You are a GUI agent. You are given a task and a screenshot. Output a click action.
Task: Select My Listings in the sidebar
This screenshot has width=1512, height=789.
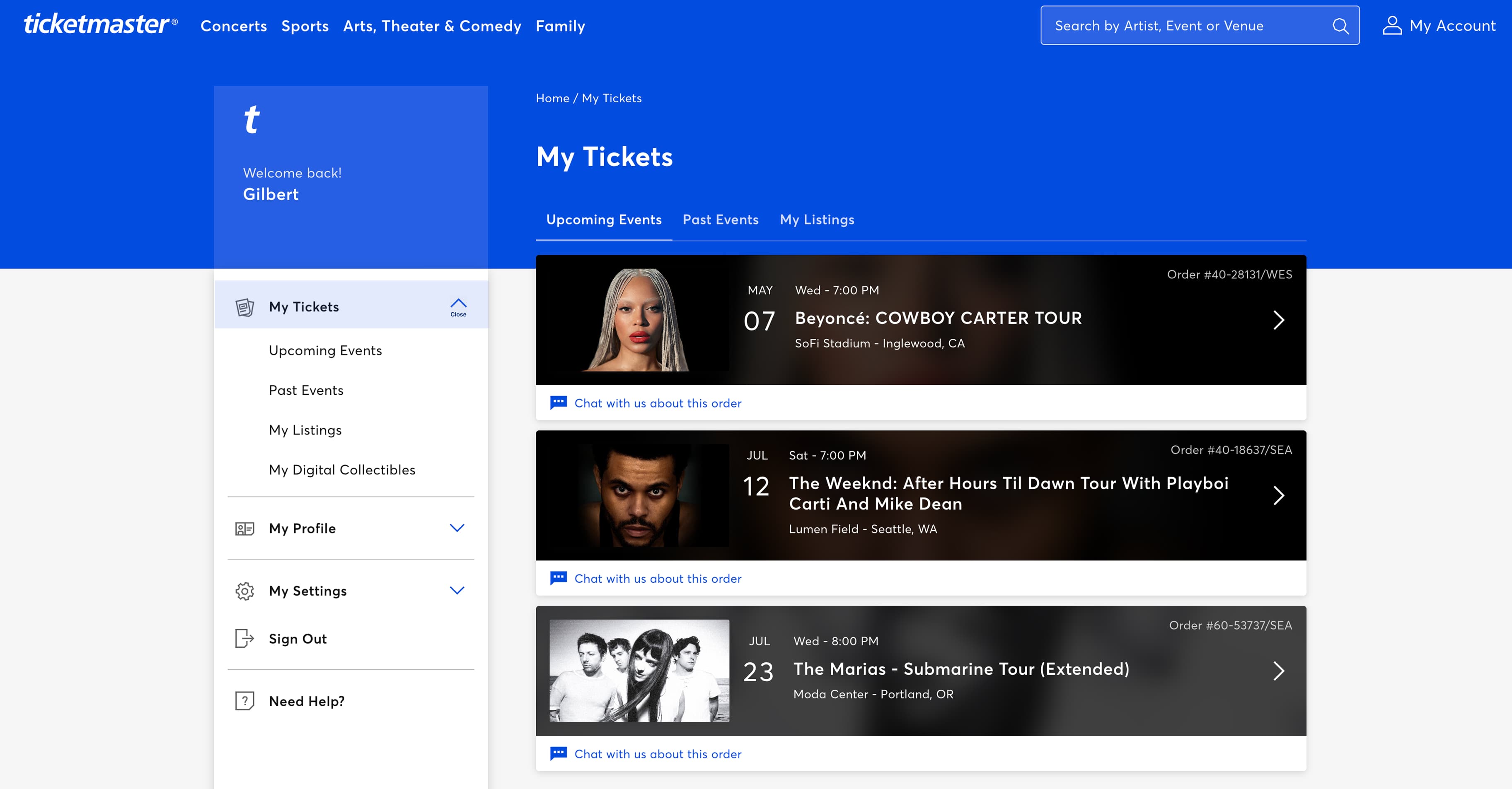coord(305,431)
